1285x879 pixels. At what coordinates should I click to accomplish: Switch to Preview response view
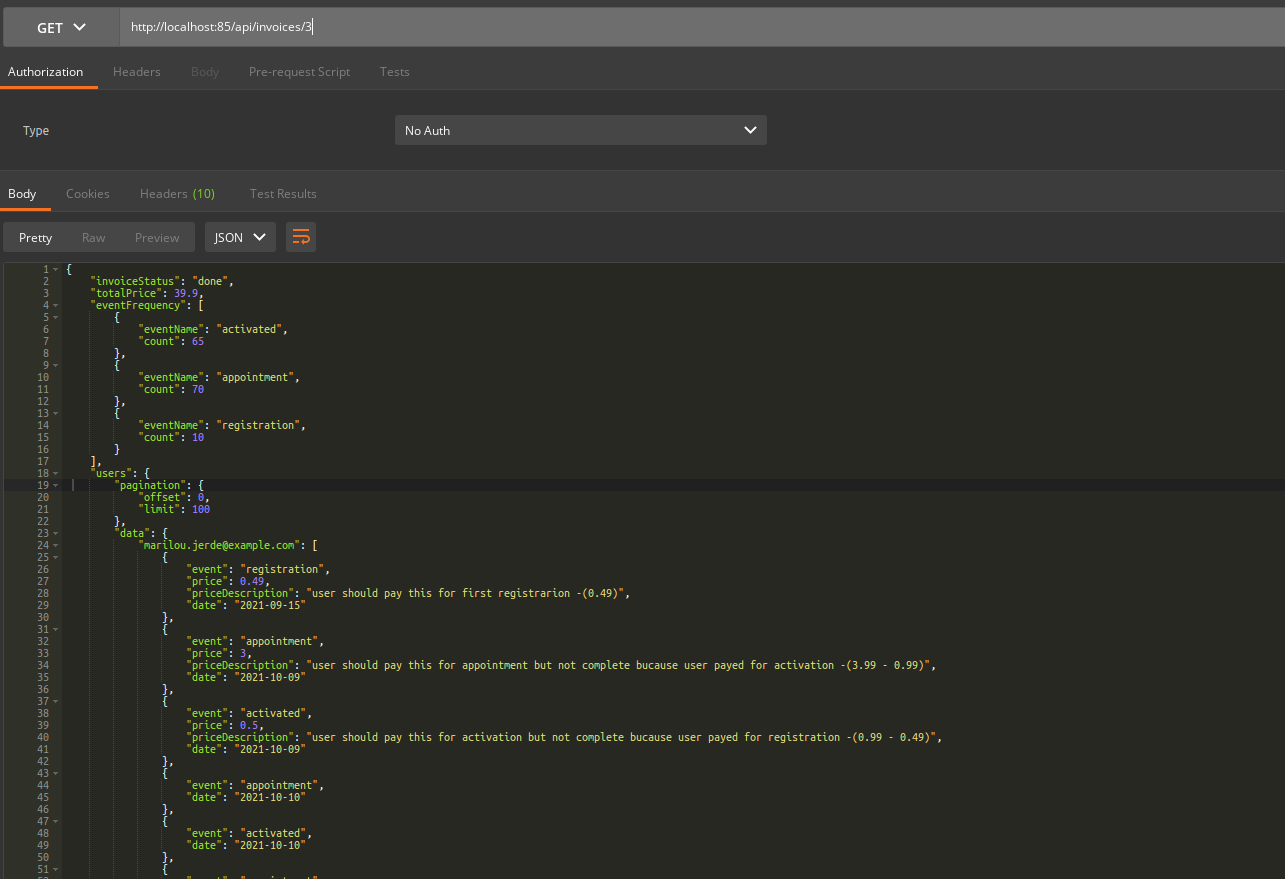coord(157,237)
